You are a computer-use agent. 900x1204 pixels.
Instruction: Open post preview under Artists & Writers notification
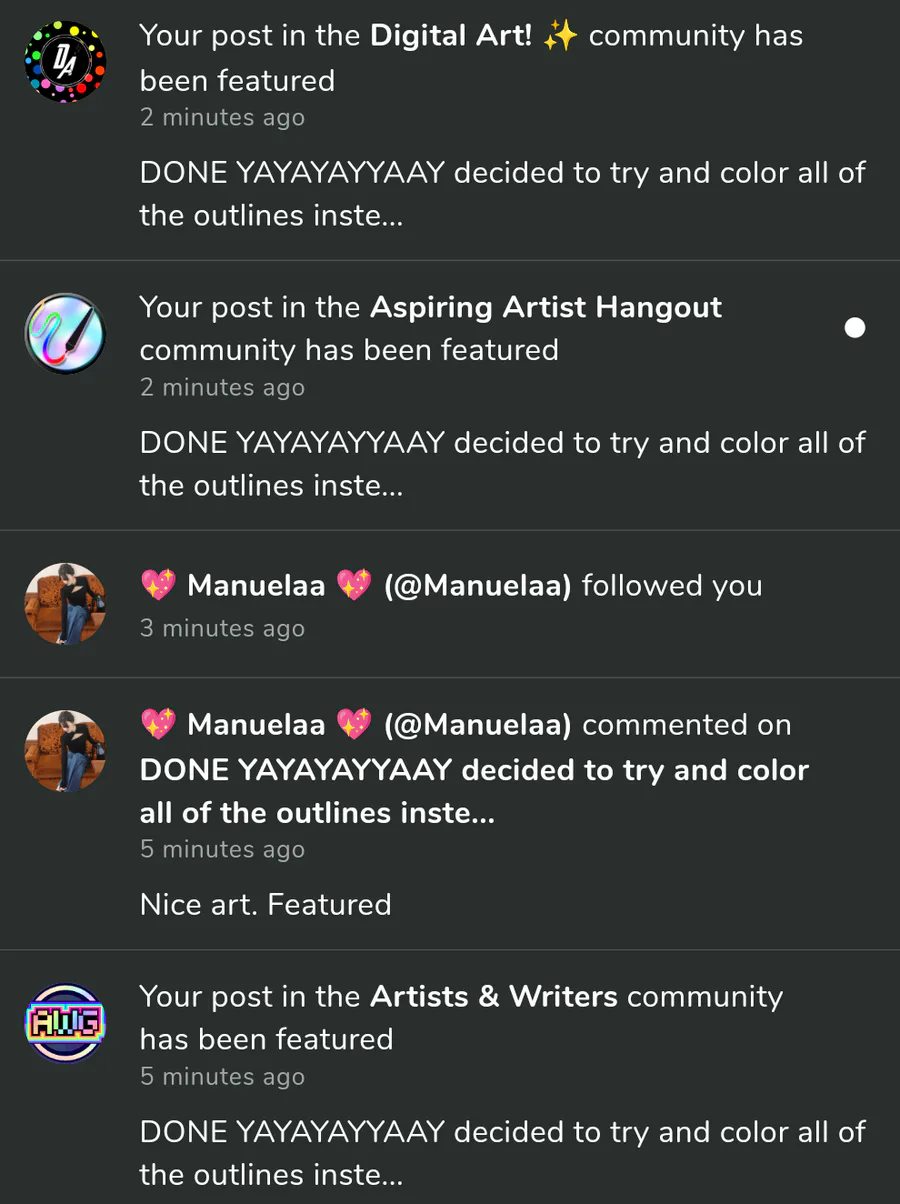502,1153
